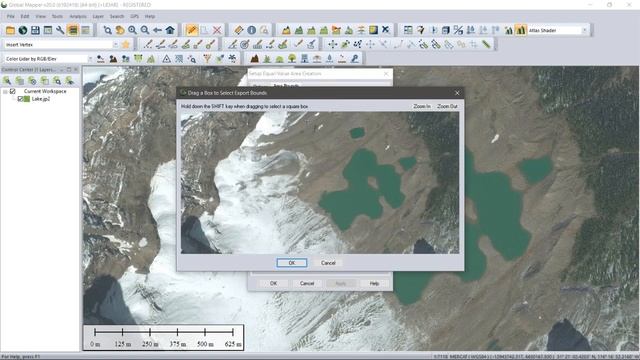Click first zoom icon in Control Center
Viewport: 640px width, 360px height.
tap(7, 80)
